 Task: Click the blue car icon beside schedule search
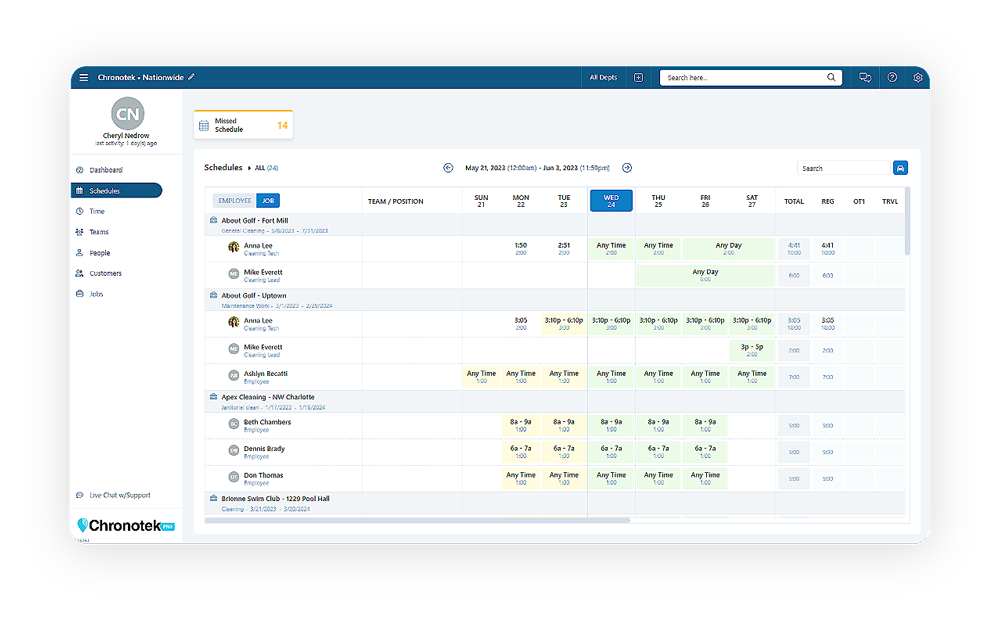click(x=900, y=167)
